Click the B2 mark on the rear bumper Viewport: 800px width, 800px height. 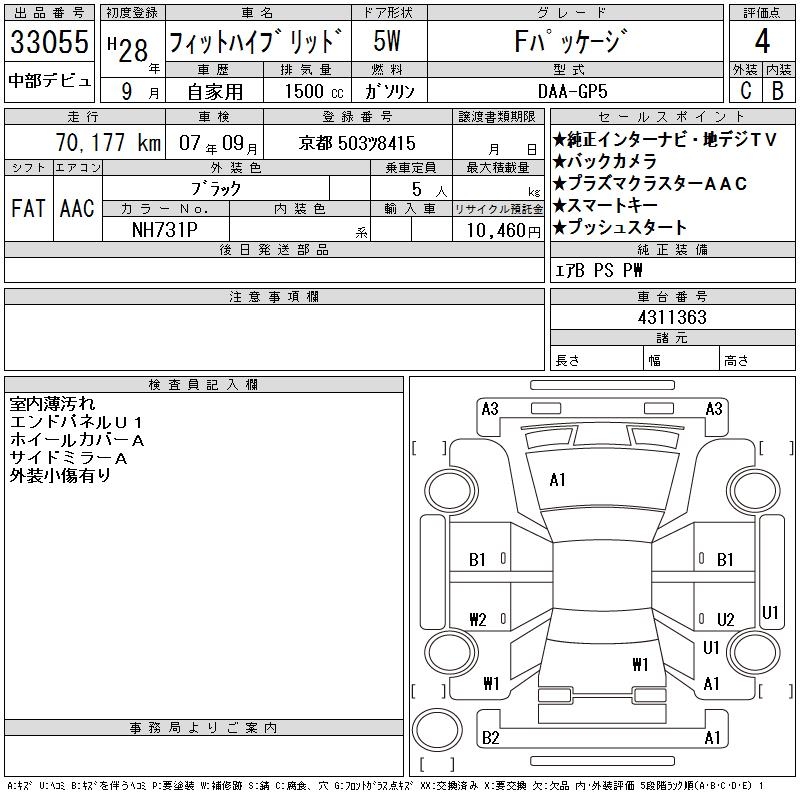pyautogui.click(x=490, y=738)
